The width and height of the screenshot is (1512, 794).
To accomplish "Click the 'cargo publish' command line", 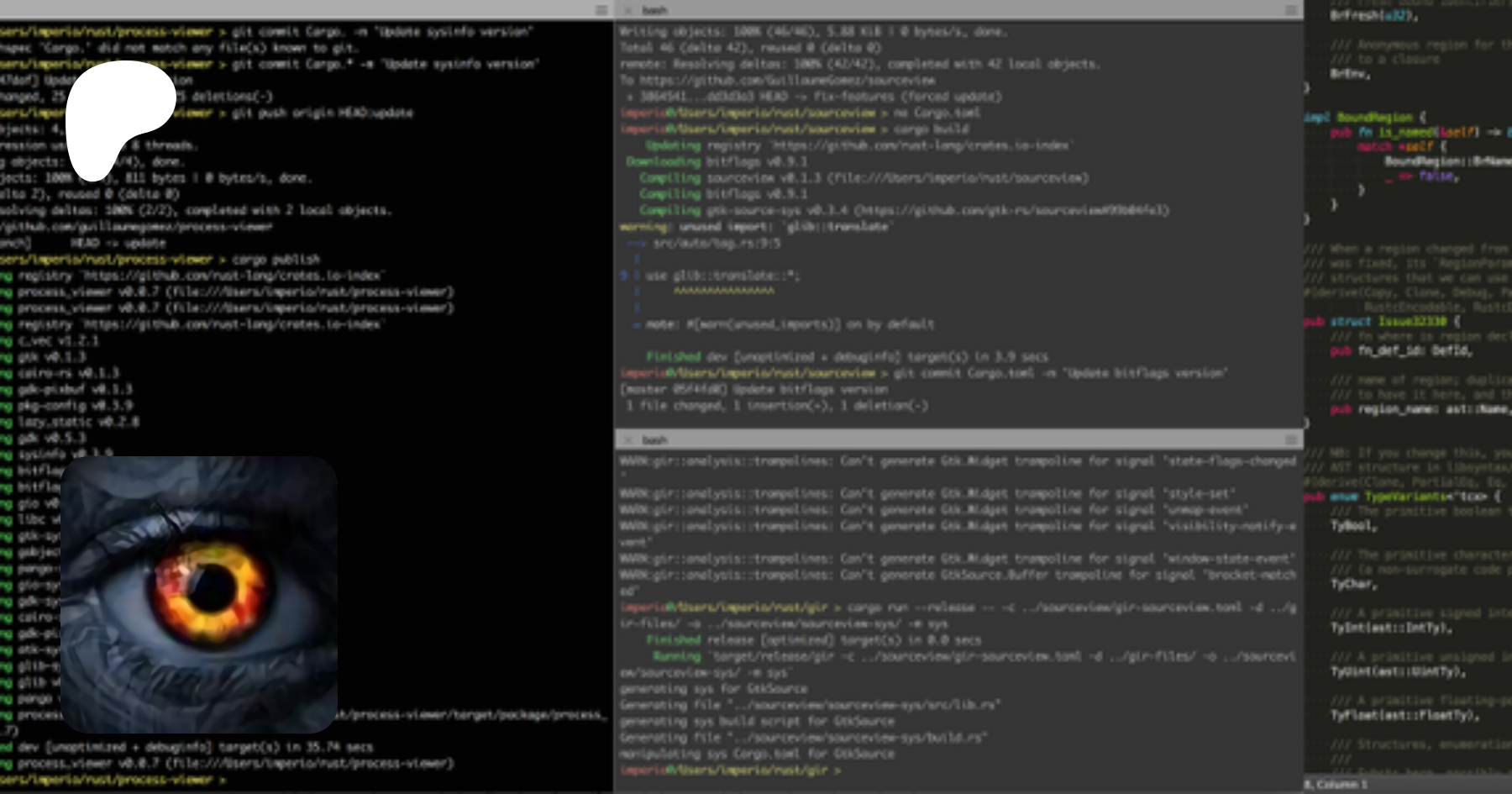I will 276,260.
